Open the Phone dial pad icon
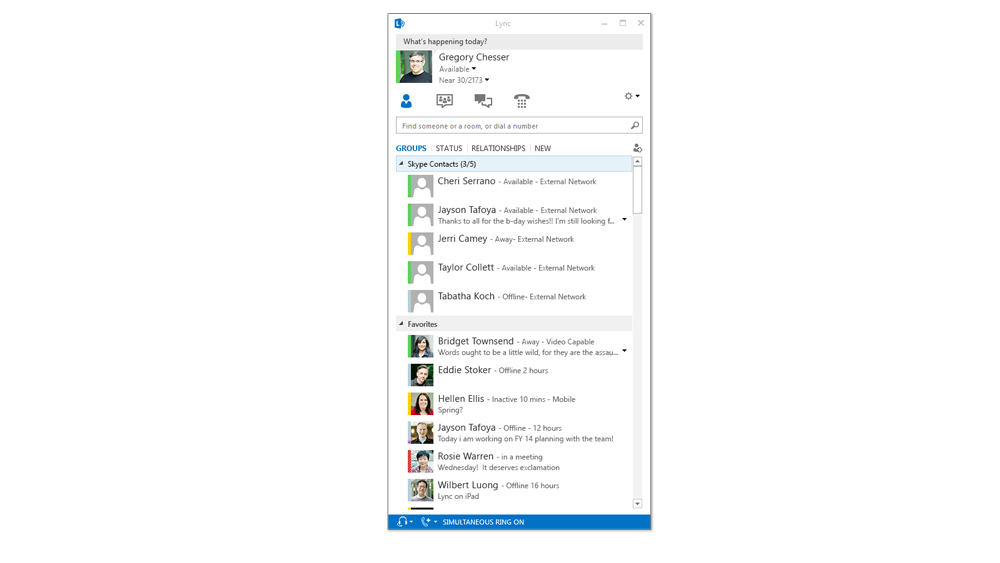The width and height of the screenshot is (1000, 563). (x=522, y=101)
